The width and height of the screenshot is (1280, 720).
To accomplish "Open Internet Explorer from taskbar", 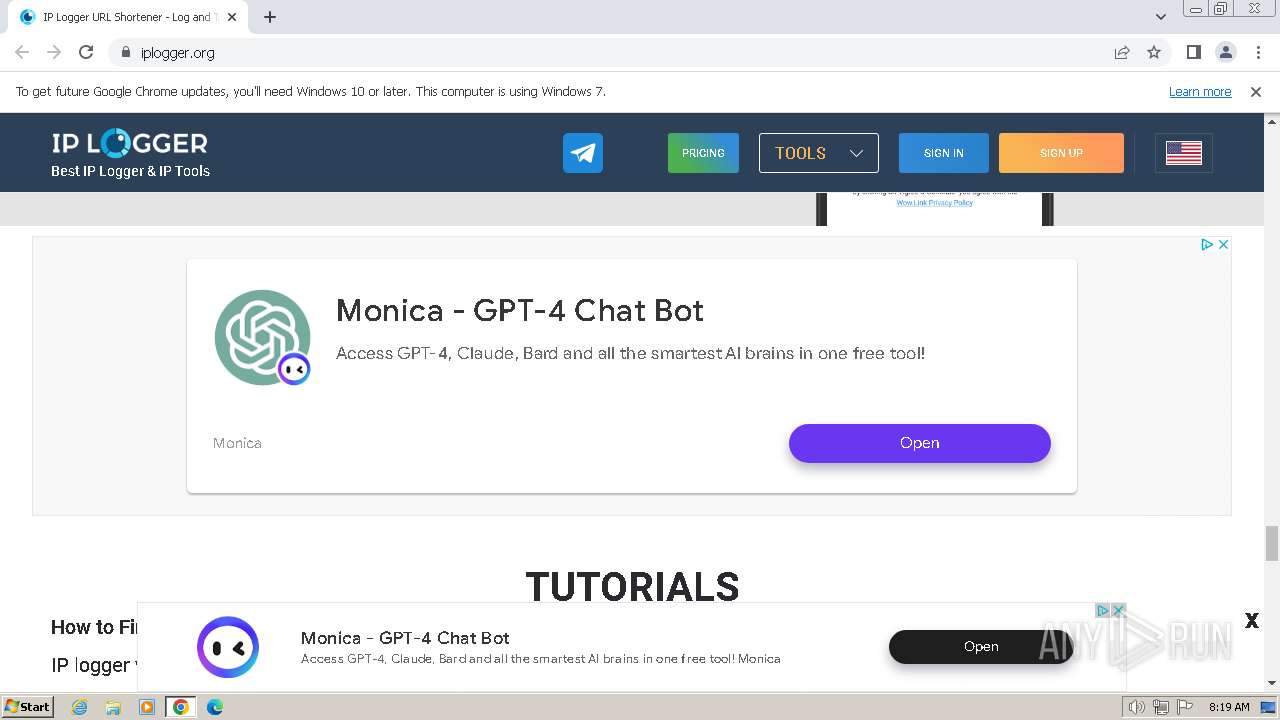I will click(x=80, y=707).
